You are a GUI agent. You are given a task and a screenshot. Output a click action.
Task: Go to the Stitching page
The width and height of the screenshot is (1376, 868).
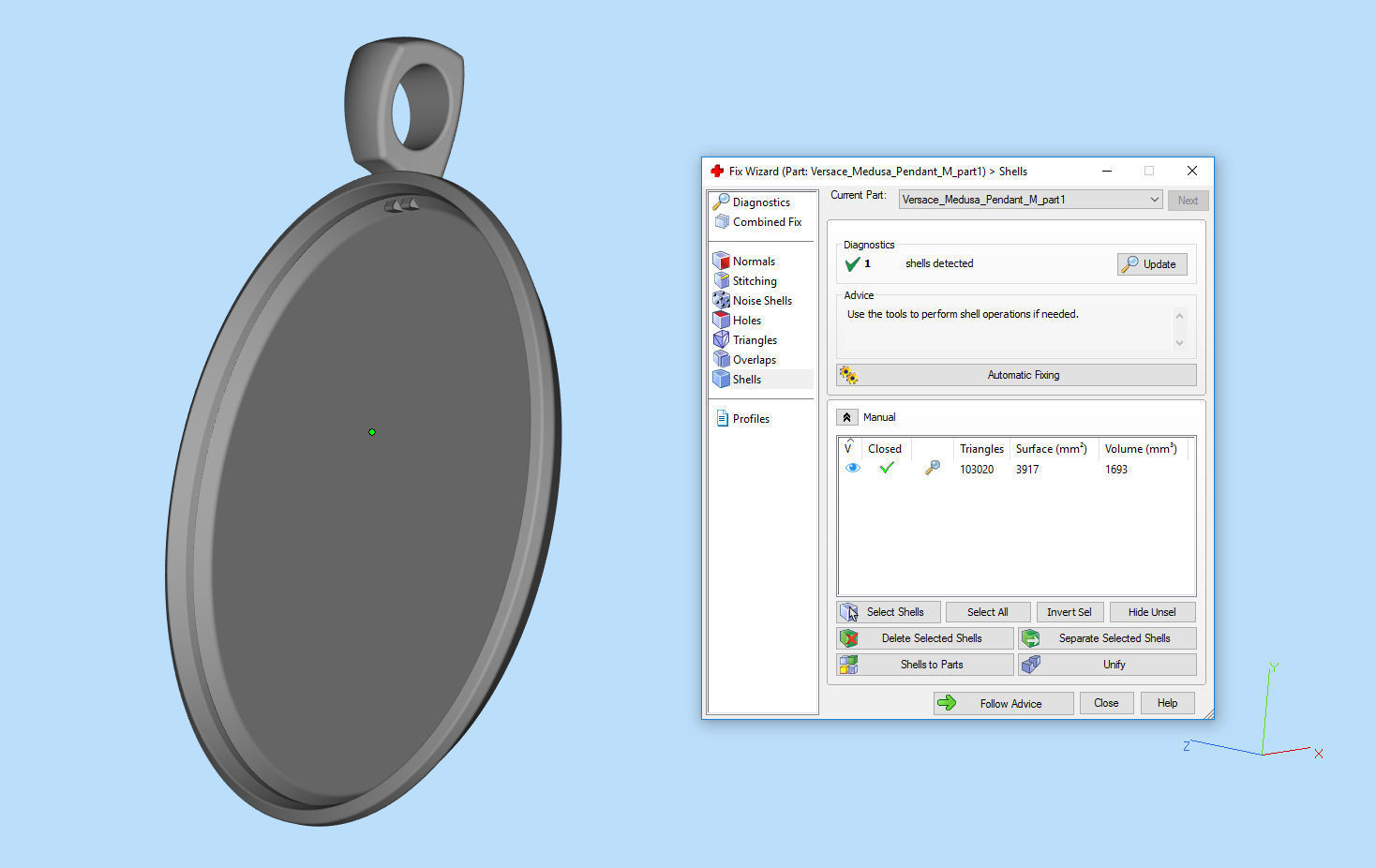pos(754,281)
